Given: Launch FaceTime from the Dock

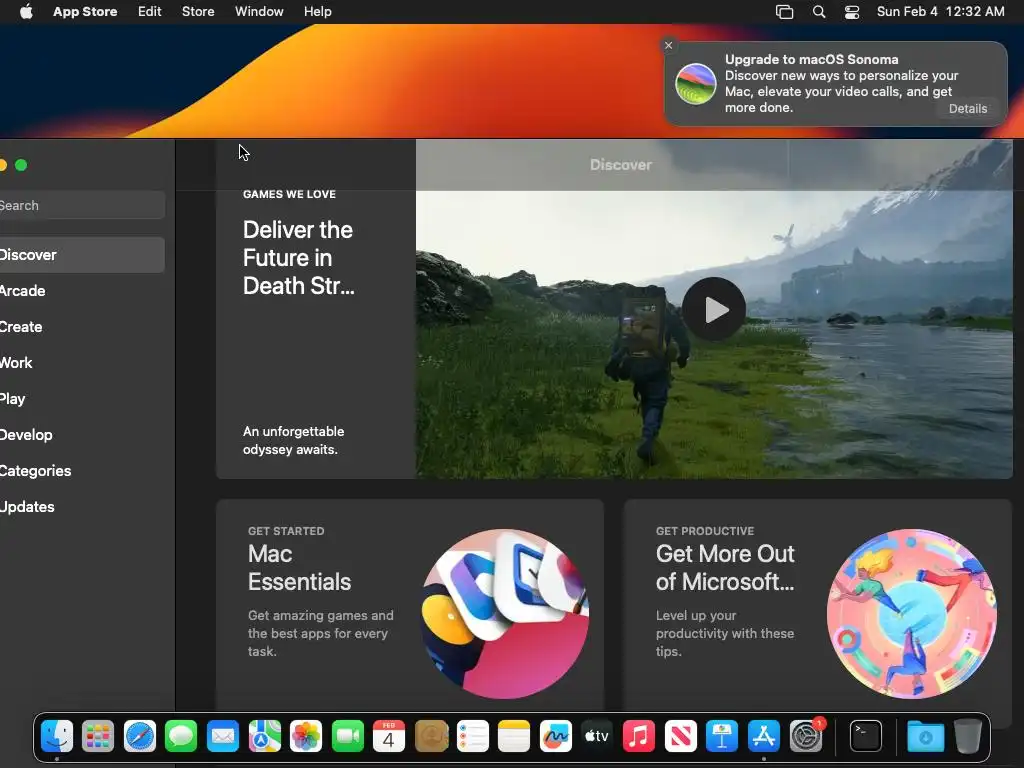Looking at the screenshot, I should pyautogui.click(x=347, y=737).
